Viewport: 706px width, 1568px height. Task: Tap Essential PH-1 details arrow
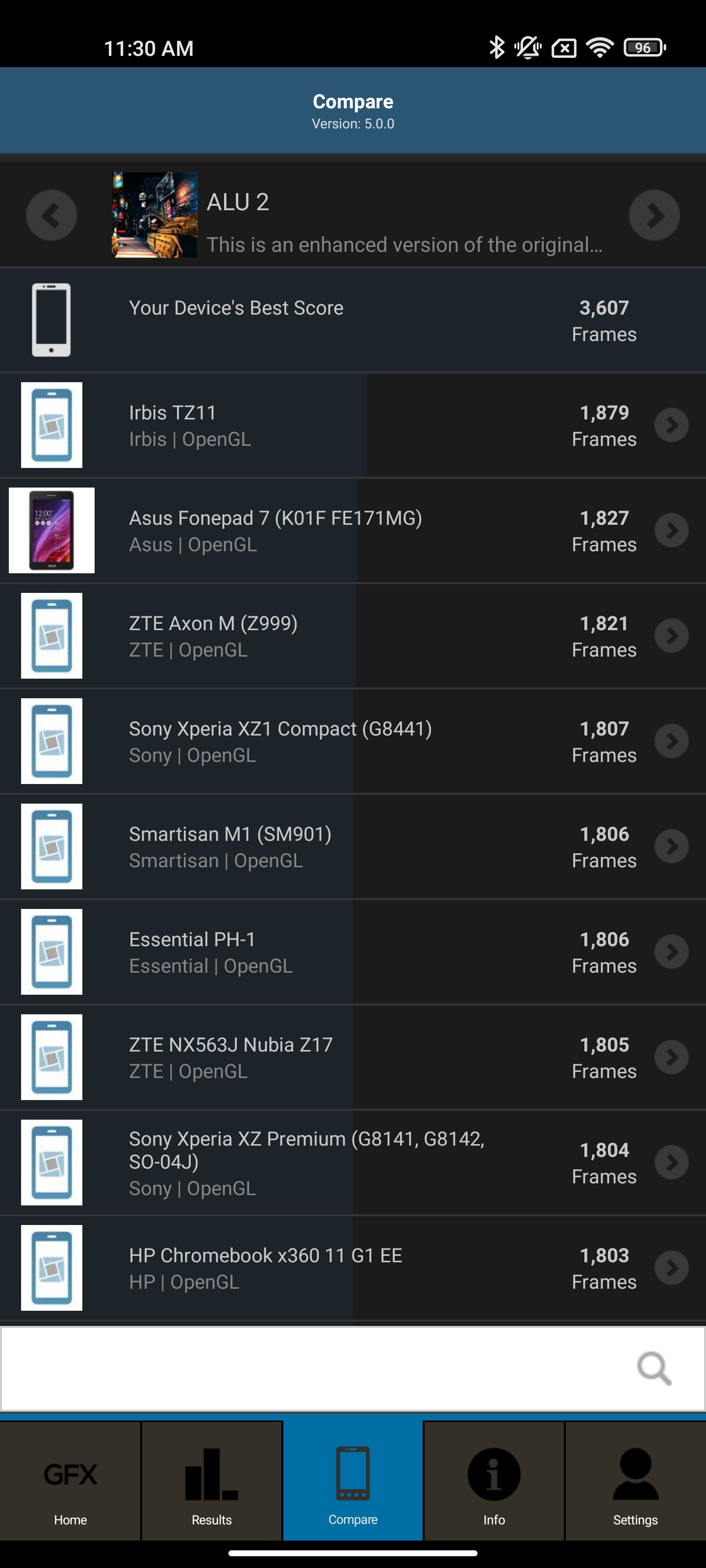click(x=671, y=952)
